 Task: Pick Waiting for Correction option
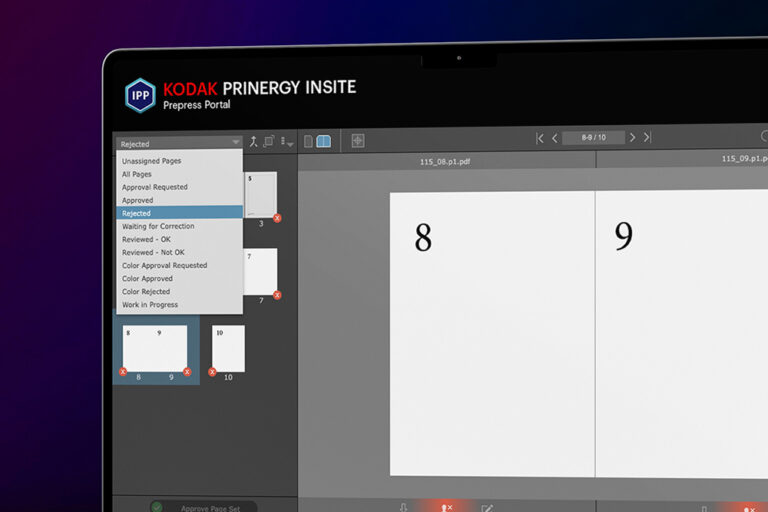158,226
